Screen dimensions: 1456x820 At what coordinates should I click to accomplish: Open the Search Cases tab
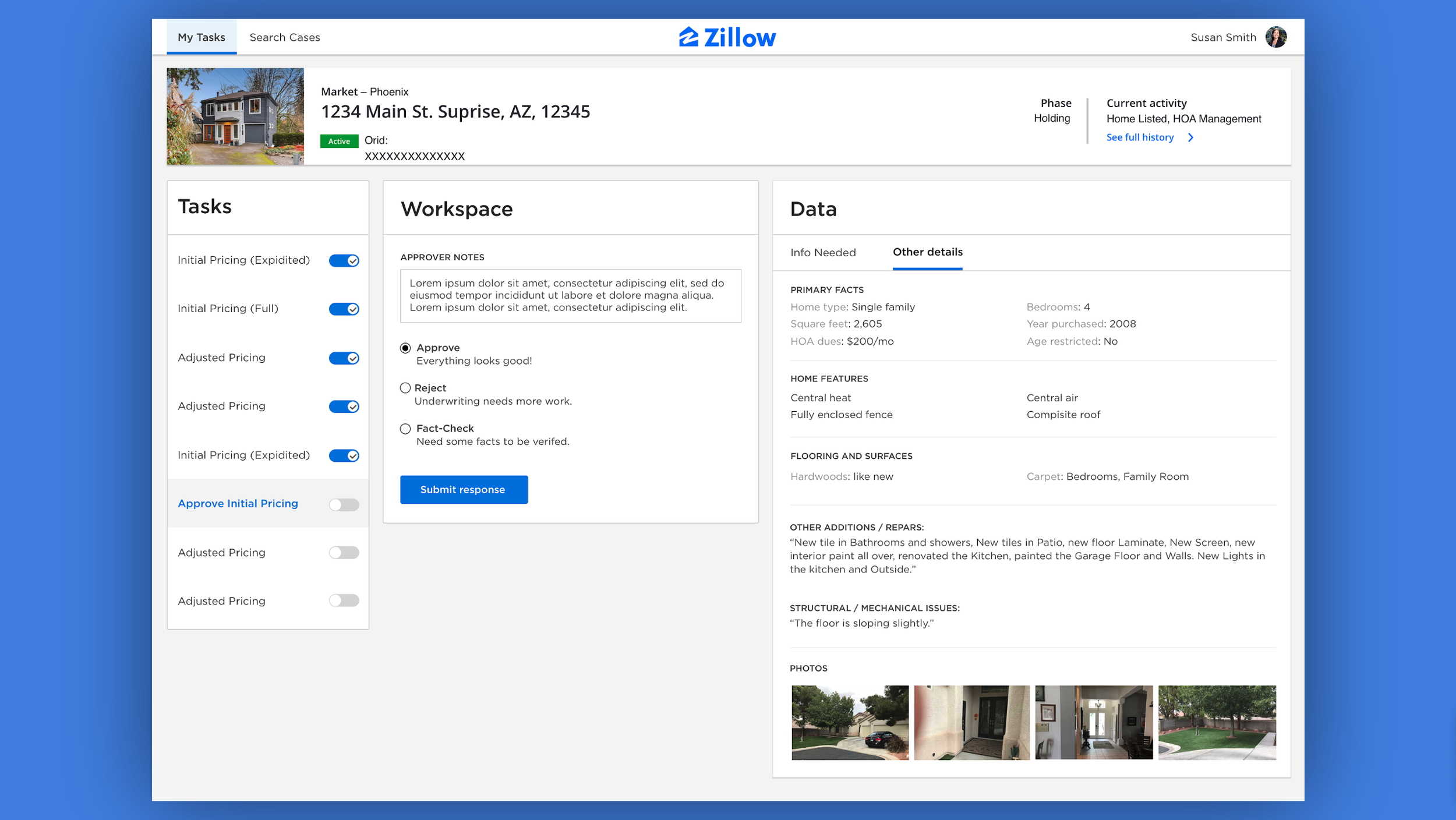coord(285,37)
